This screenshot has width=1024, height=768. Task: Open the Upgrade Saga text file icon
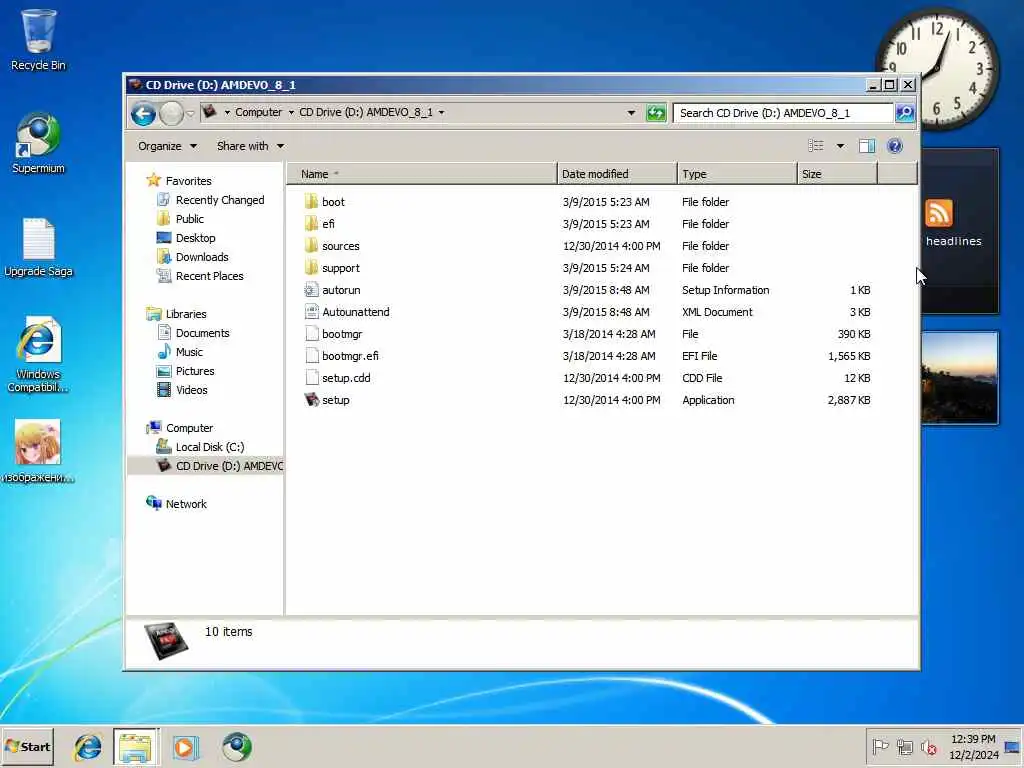(38, 247)
